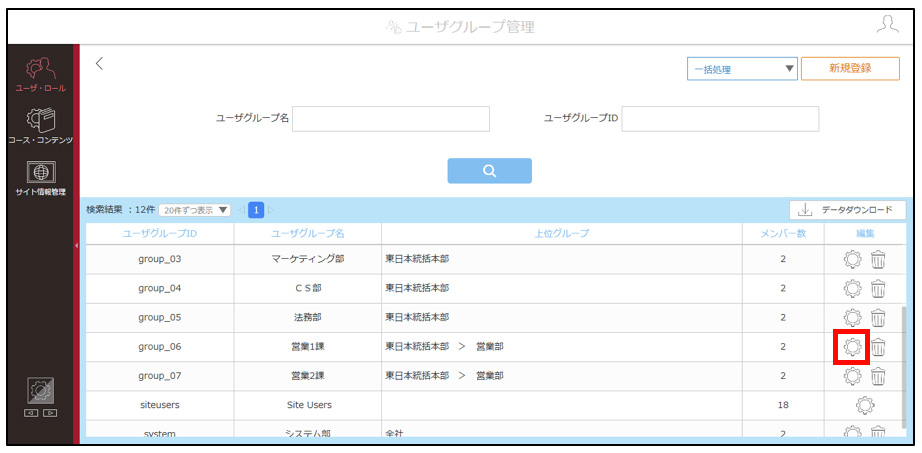The height and width of the screenshot is (453, 922).
Task: Click the ユーザグループ名 input field
Action: [391, 119]
